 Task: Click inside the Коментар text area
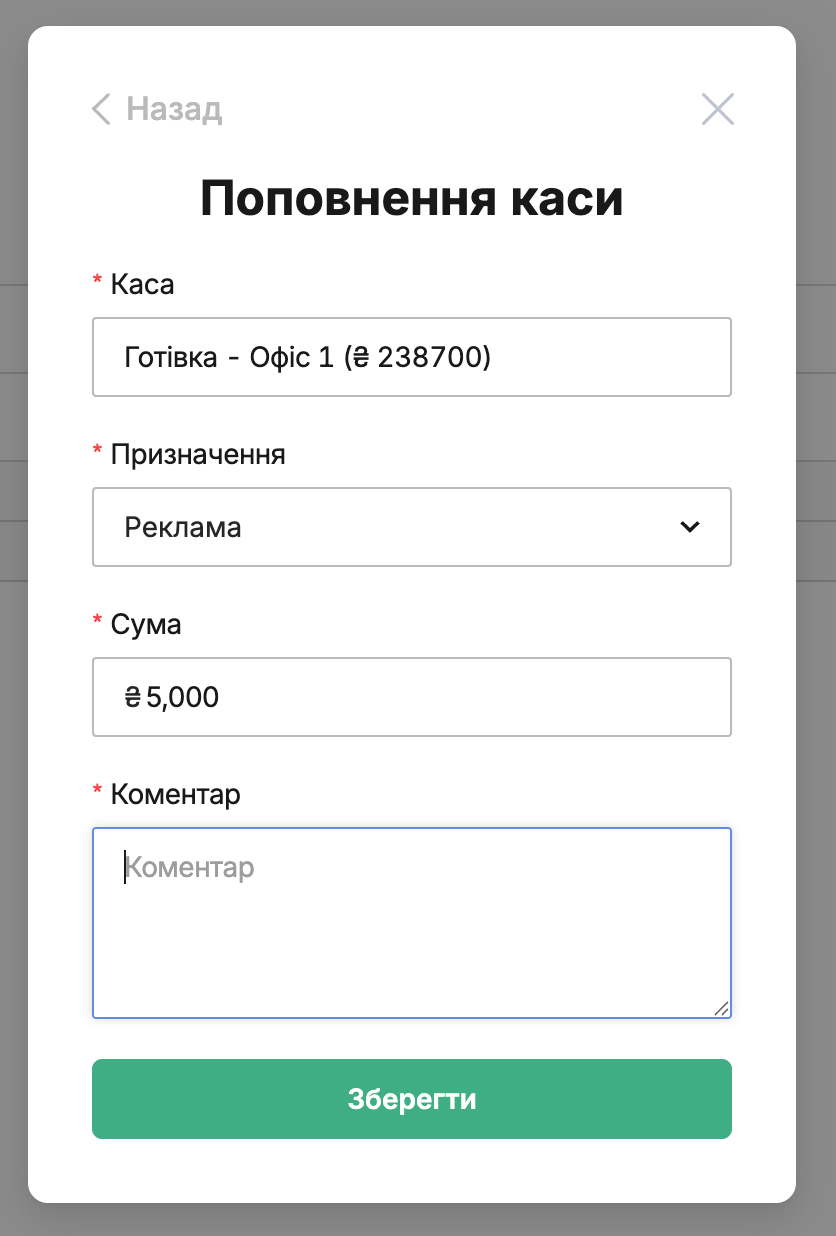coord(412,923)
